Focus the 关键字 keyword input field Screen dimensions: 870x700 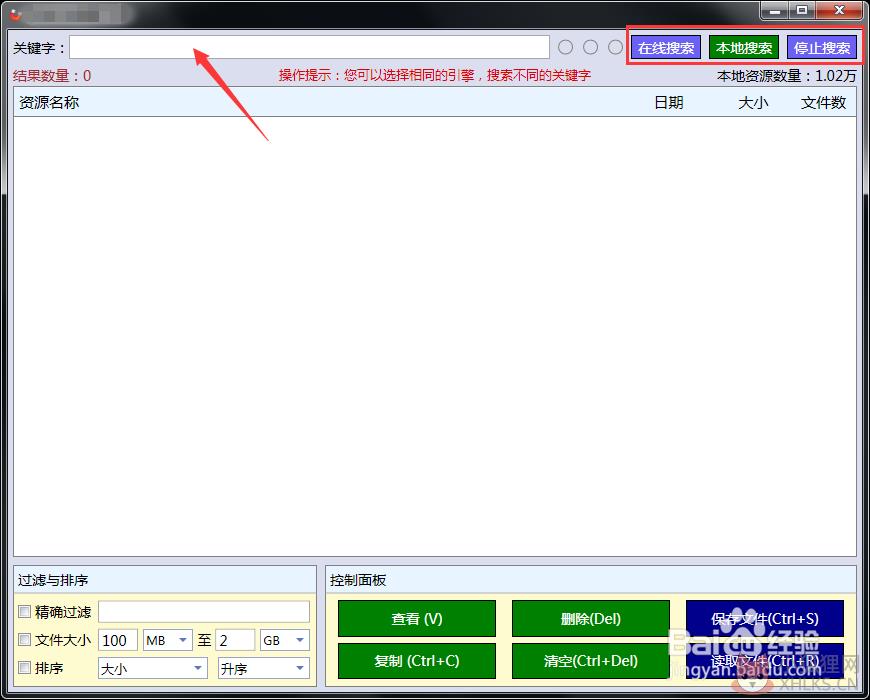pos(309,47)
